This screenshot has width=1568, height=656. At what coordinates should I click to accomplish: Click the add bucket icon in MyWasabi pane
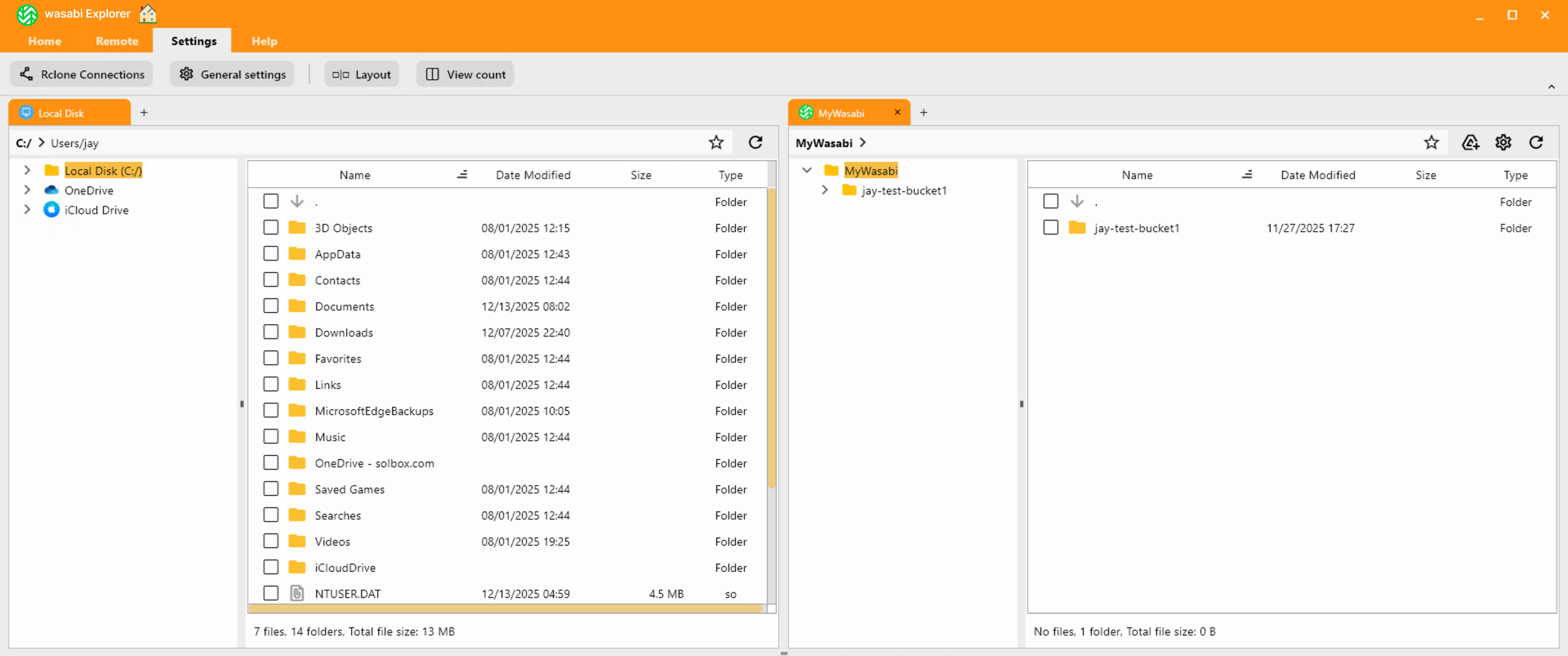coord(1470,143)
